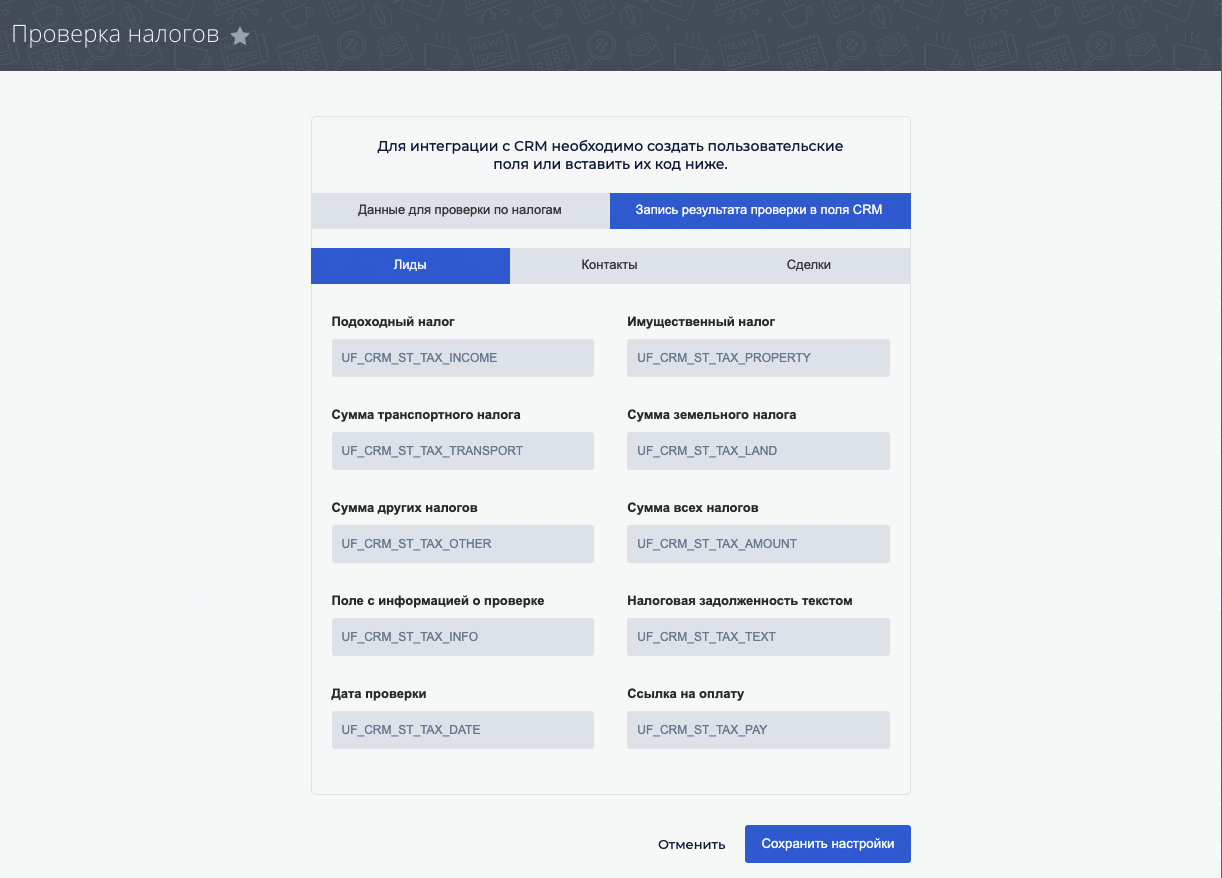The height and width of the screenshot is (878, 1222).
Task: Select 'Запись результата проверки в поля CRM' tab
Action: pos(759,211)
